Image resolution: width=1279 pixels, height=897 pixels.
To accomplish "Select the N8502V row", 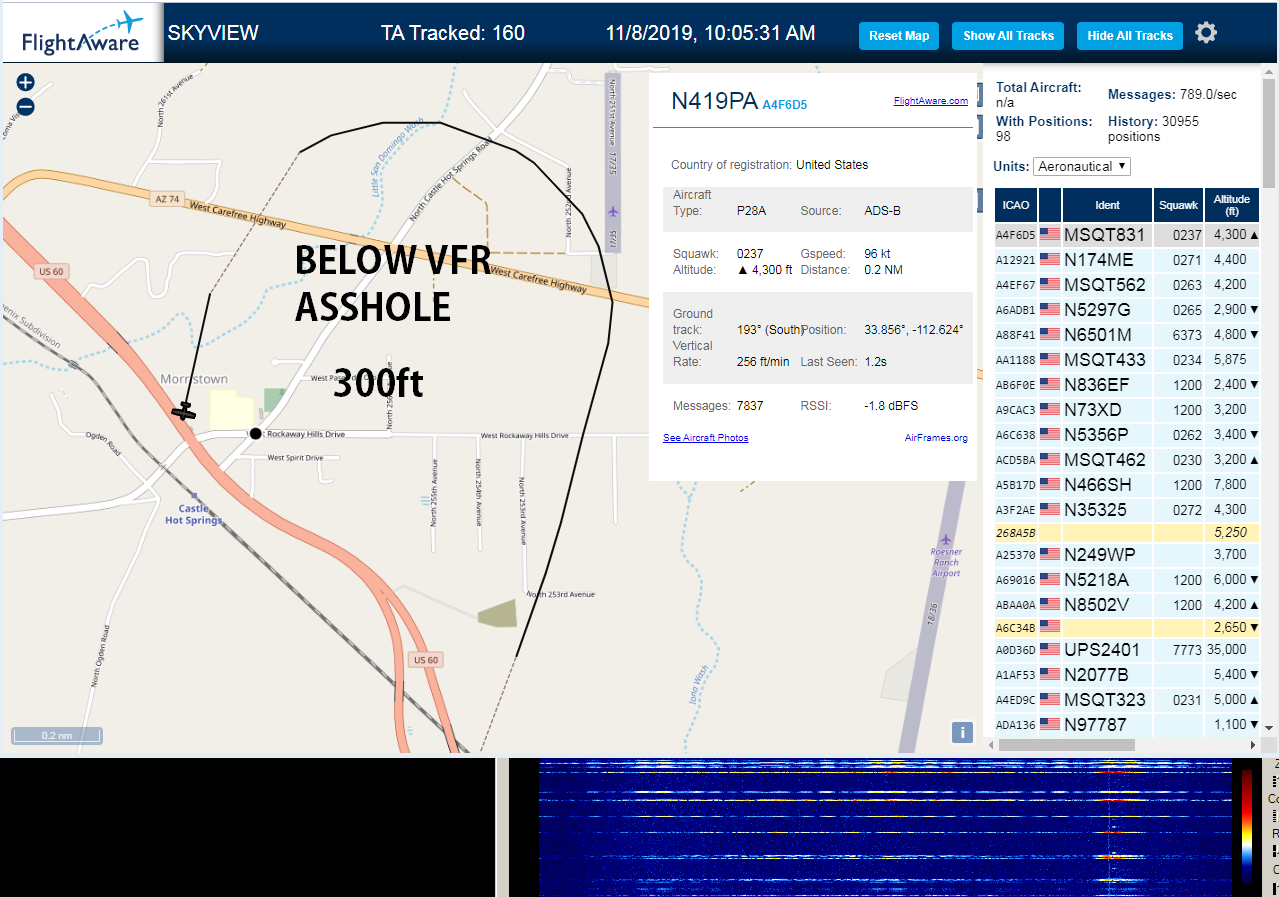I will pyautogui.click(x=1127, y=605).
